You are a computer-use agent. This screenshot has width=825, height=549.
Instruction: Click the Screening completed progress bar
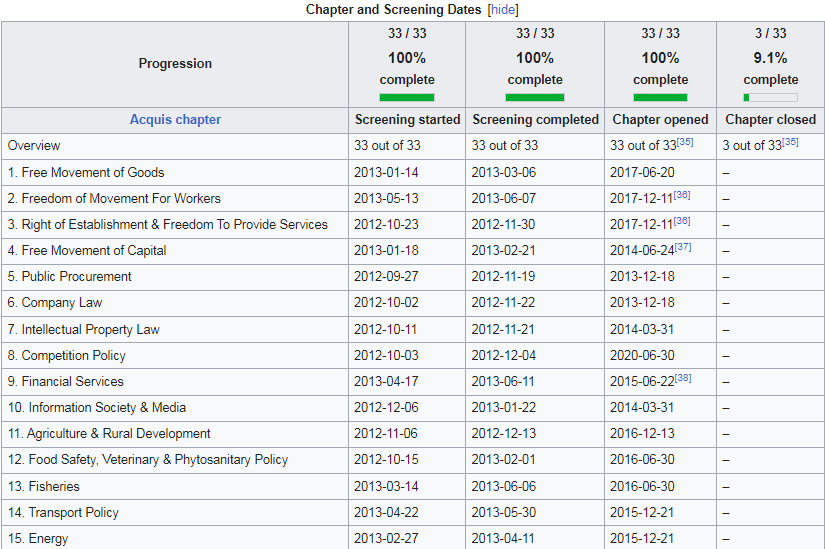click(x=535, y=97)
